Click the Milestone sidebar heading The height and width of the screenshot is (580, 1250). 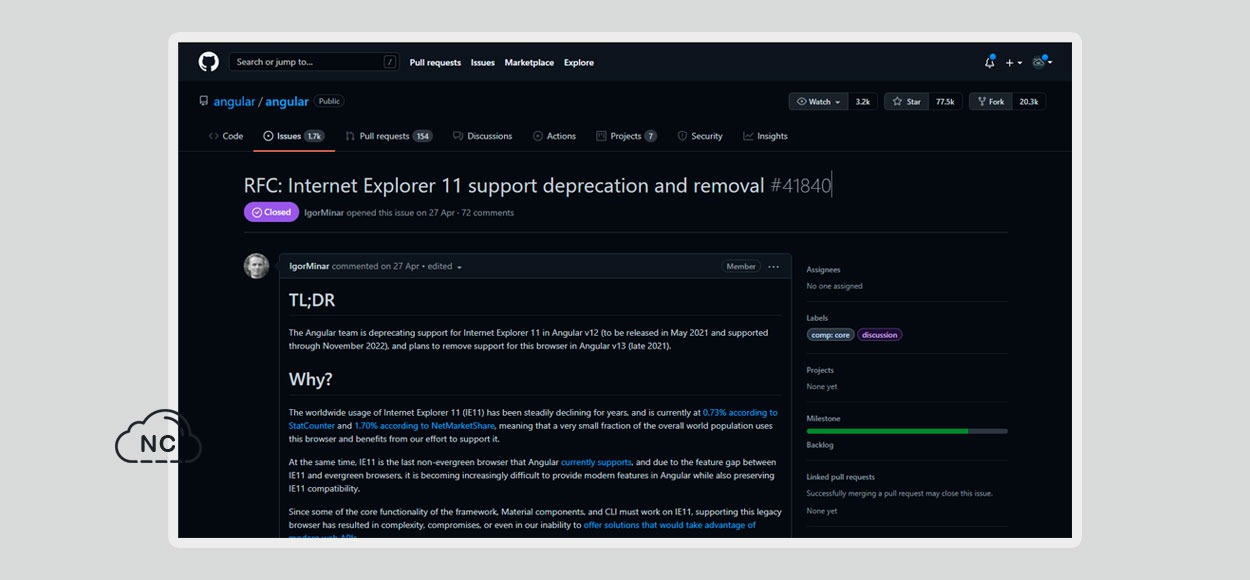[x=824, y=418]
